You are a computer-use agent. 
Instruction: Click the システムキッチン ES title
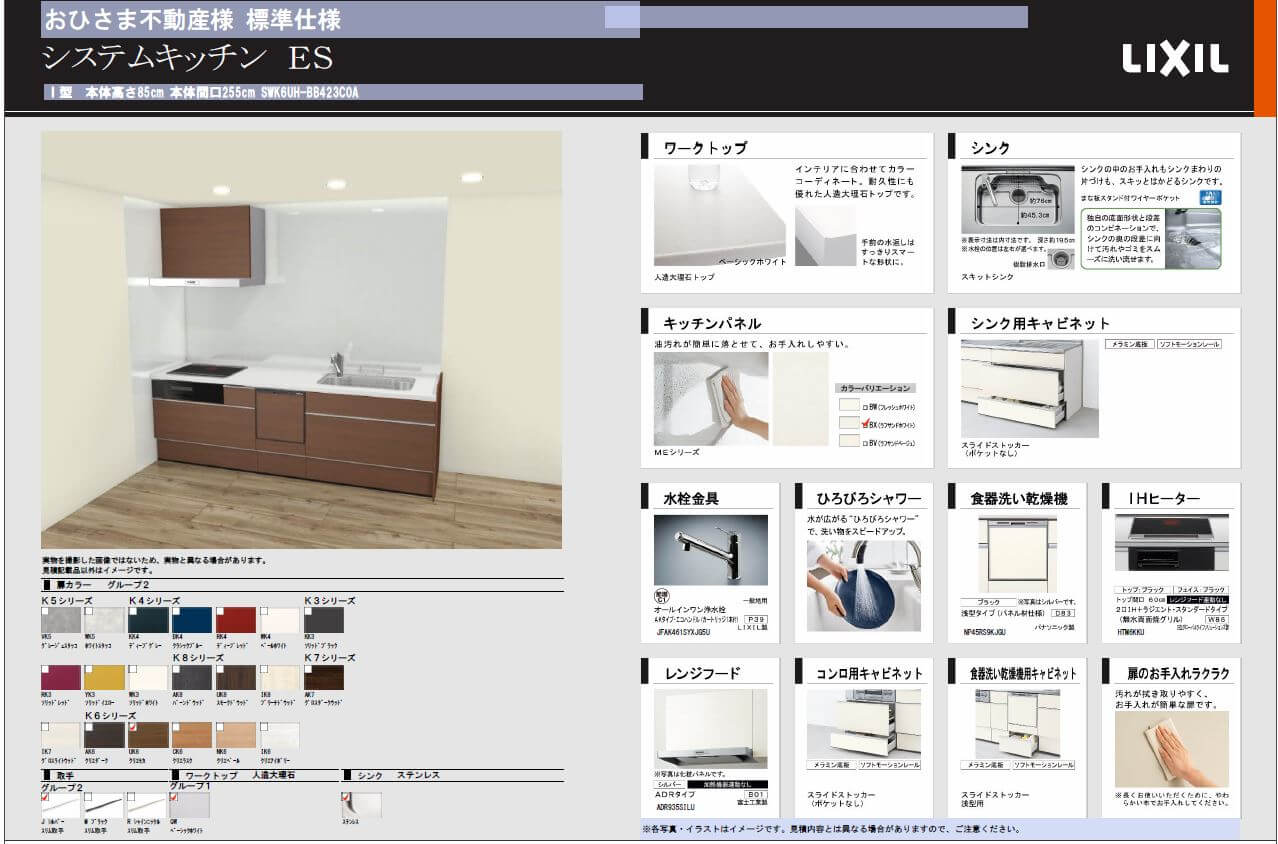188,59
